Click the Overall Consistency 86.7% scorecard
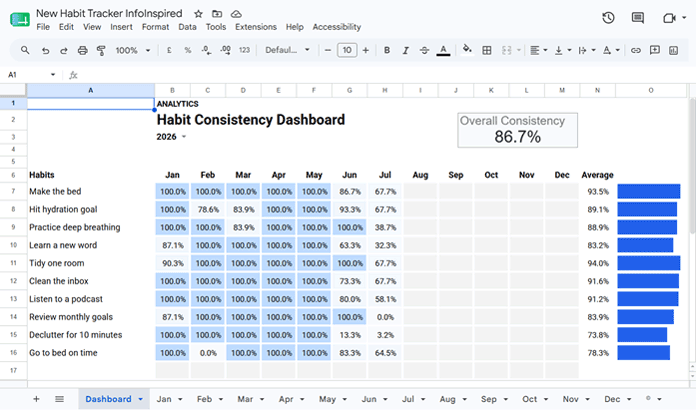This screenshot has width=696, height=410. click(518, 130)
